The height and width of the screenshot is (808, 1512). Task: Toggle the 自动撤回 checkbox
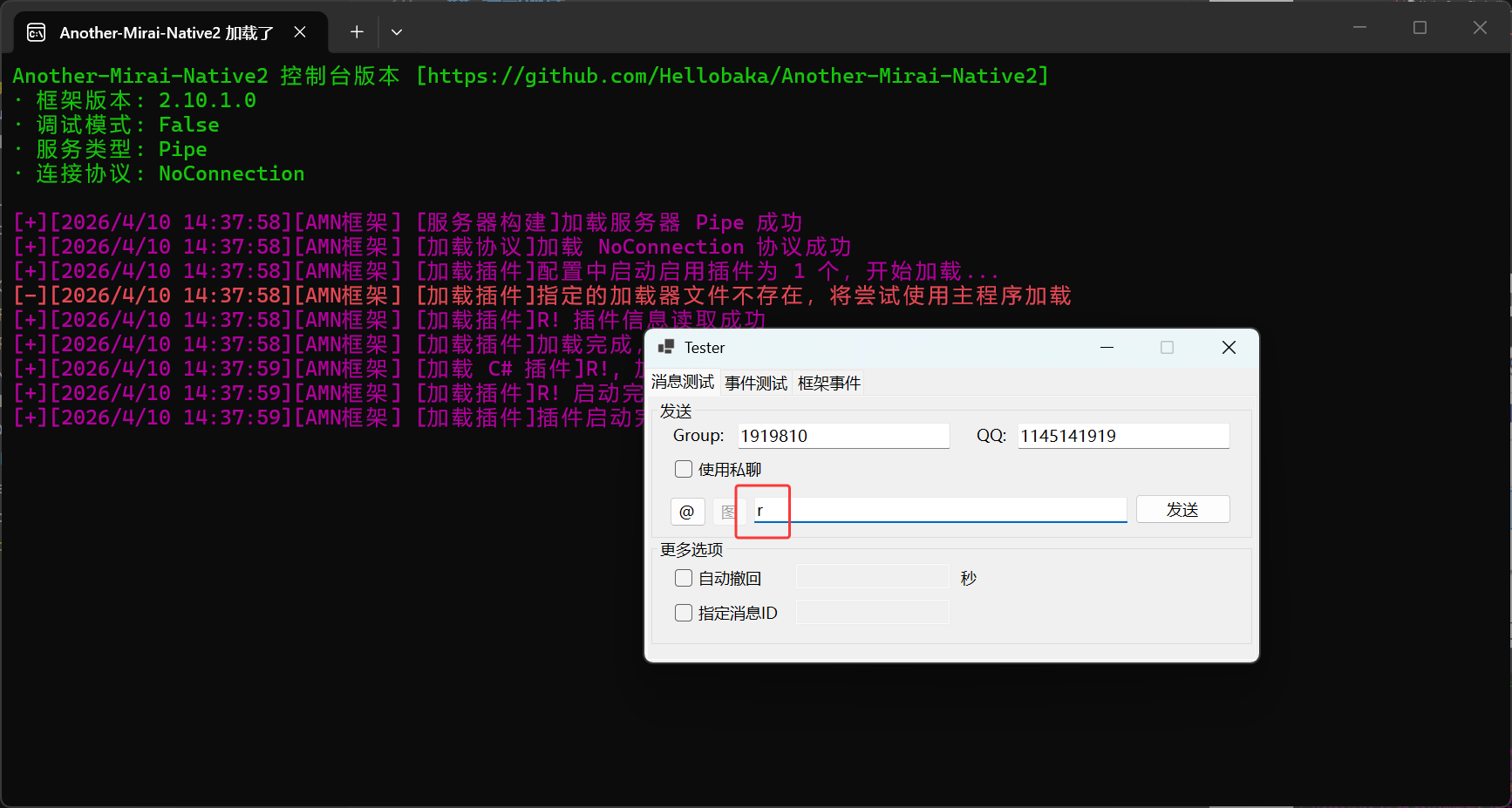point(684,578)
